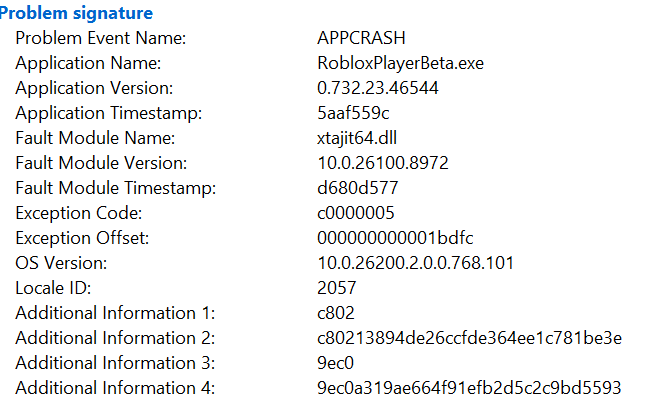Click the OS Version label

[x=61, y=263]
